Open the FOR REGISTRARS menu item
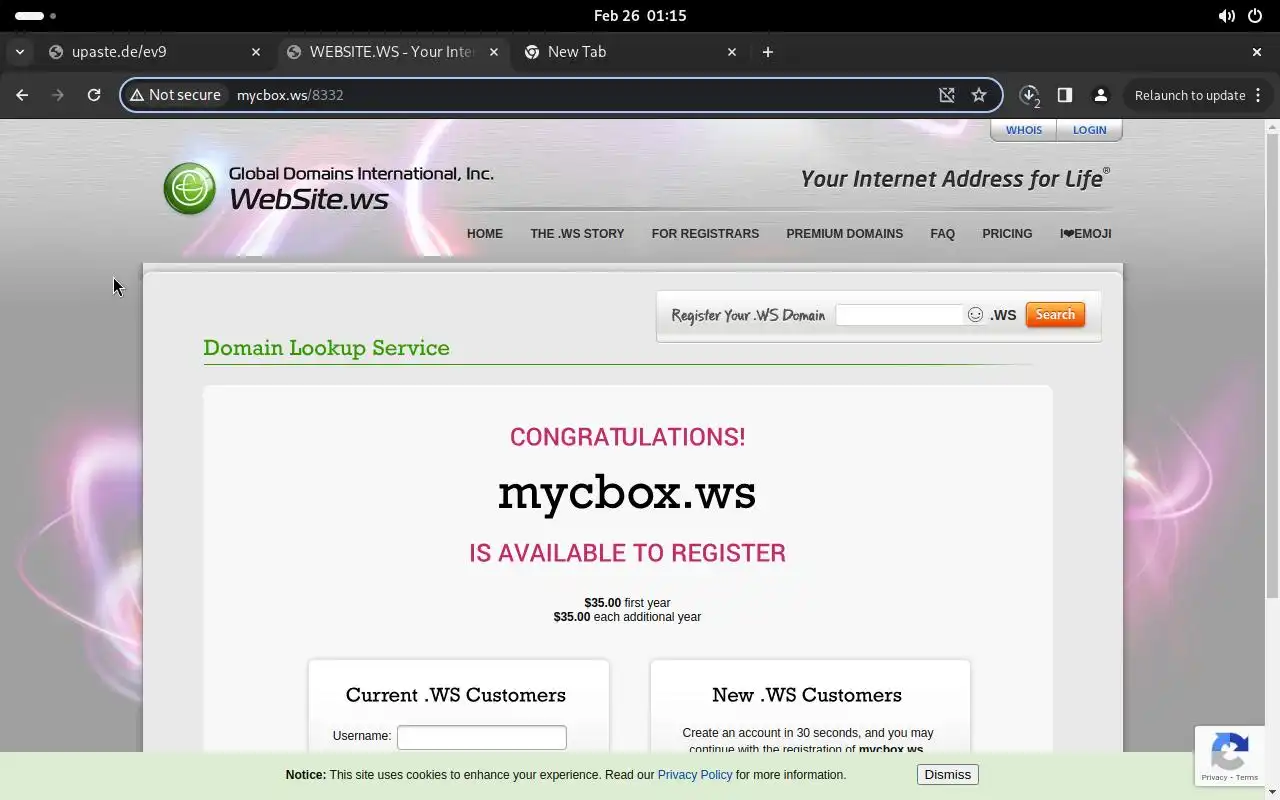The height and width of the screenshot is (800, 1280). (705, 234)
